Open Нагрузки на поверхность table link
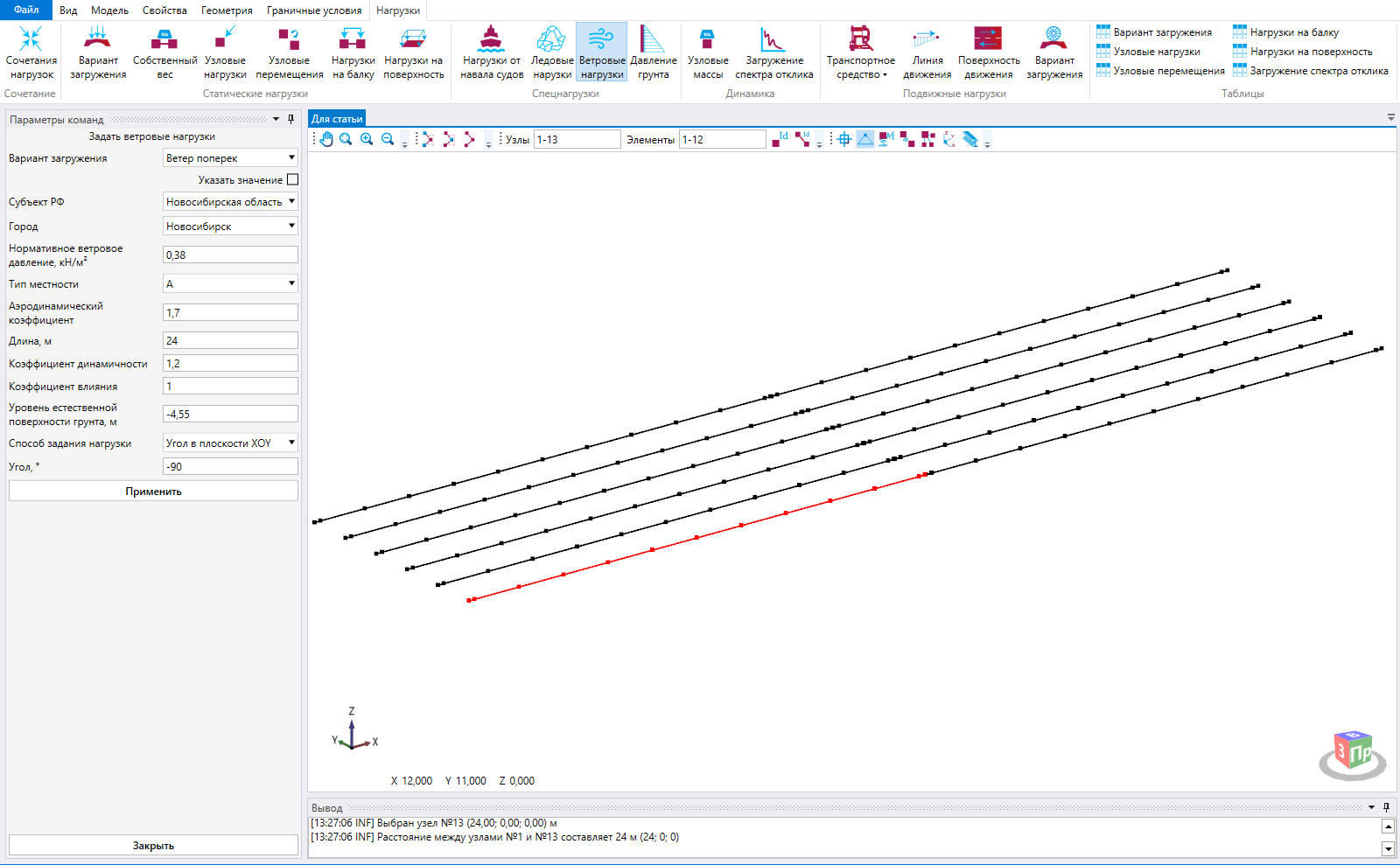This screenshot has width=1400, height=865. (x=1302, y=52)
